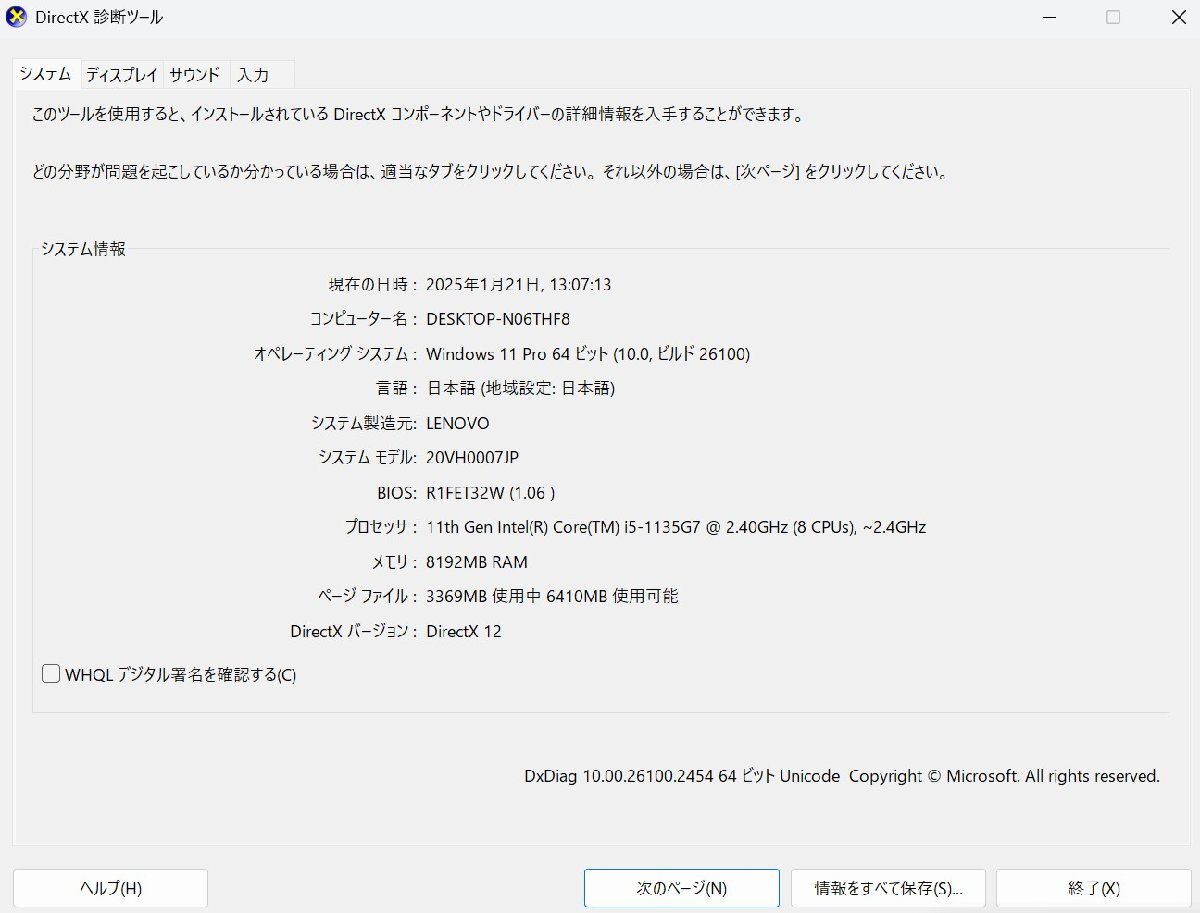Image resolution: width=1200 pixels, height=913 pixels.
Task: Click the メモリ value 8192MB RAM
Action: pos(478,562)
